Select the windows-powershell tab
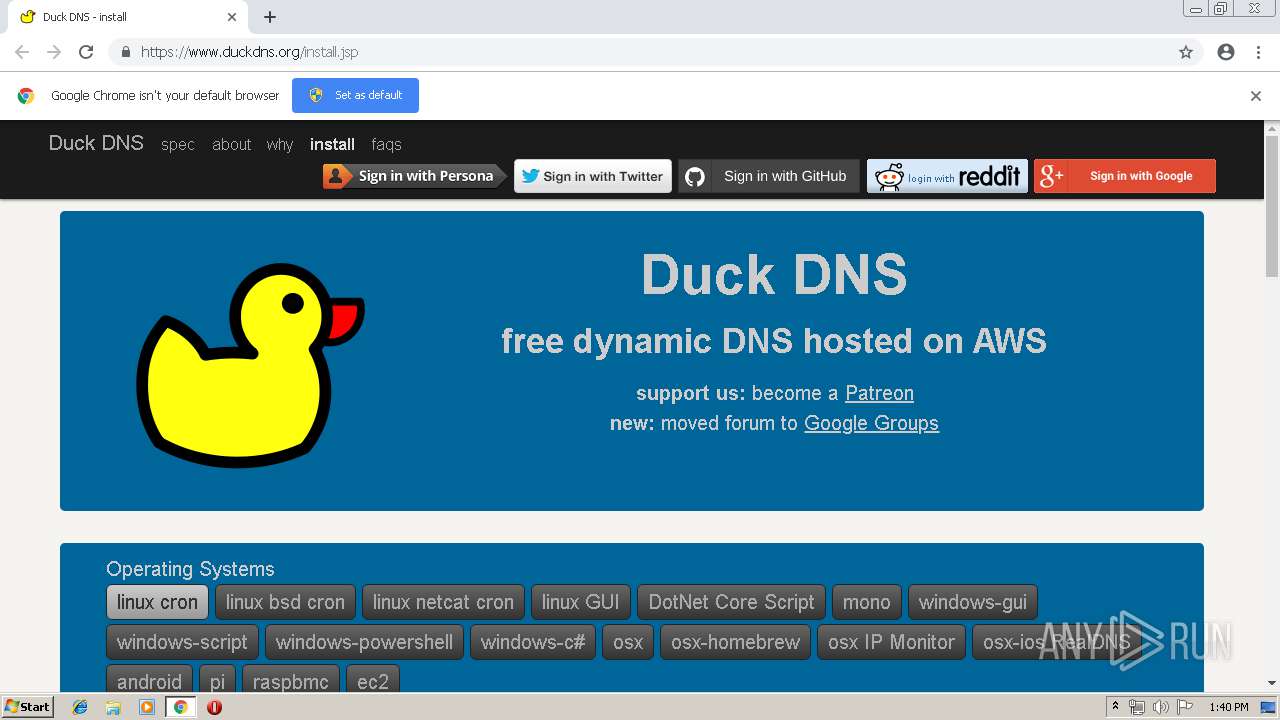 [x=364, y=642]
